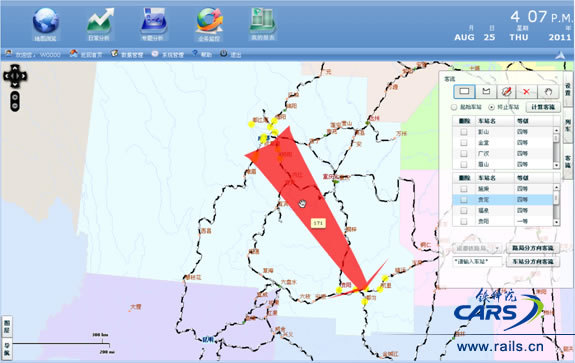Click the lower station list scroll-up arrow

(556, 187)
